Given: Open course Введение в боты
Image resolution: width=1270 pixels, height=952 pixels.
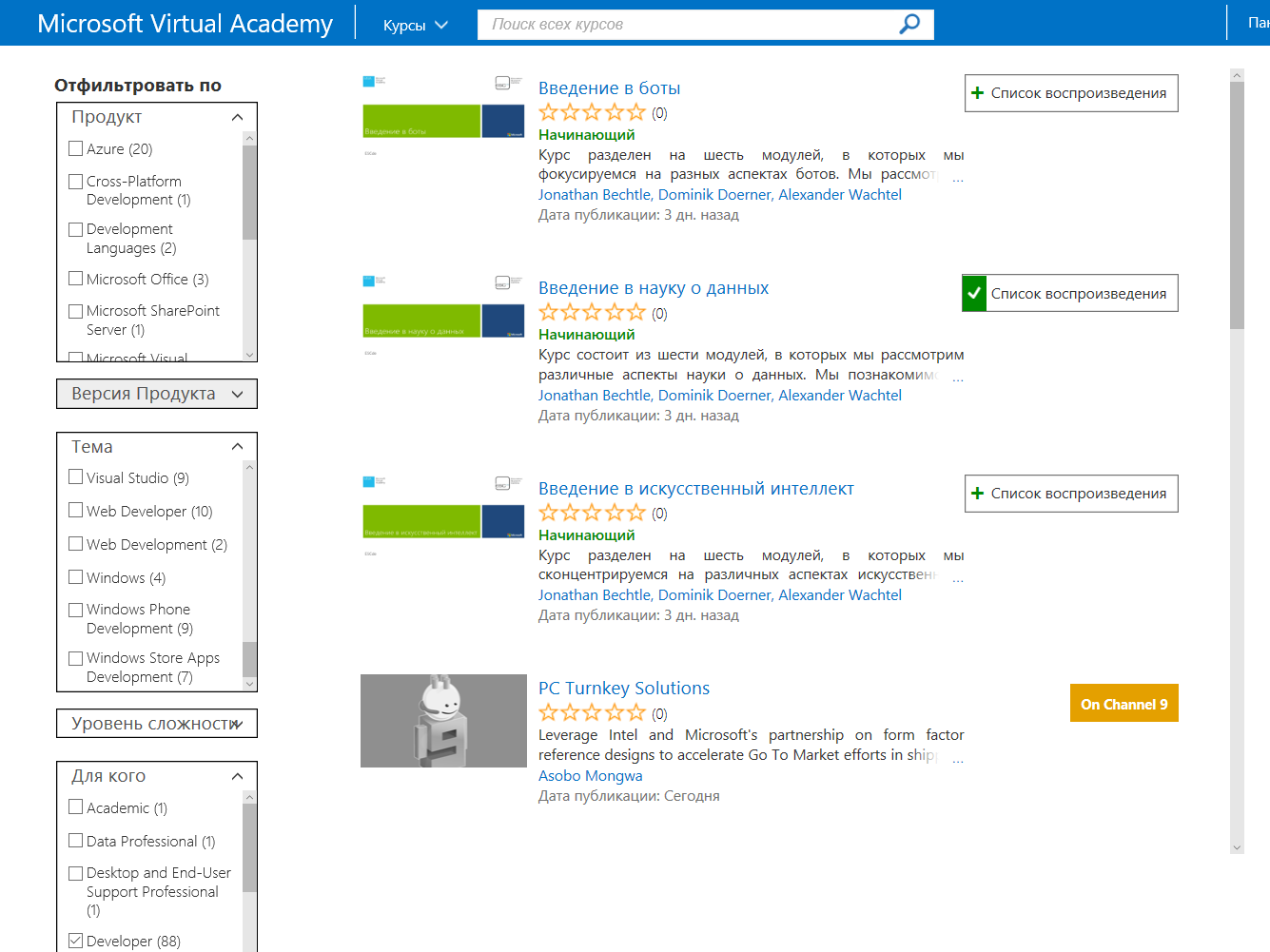Looking at the screenshot, I should 609,88.
